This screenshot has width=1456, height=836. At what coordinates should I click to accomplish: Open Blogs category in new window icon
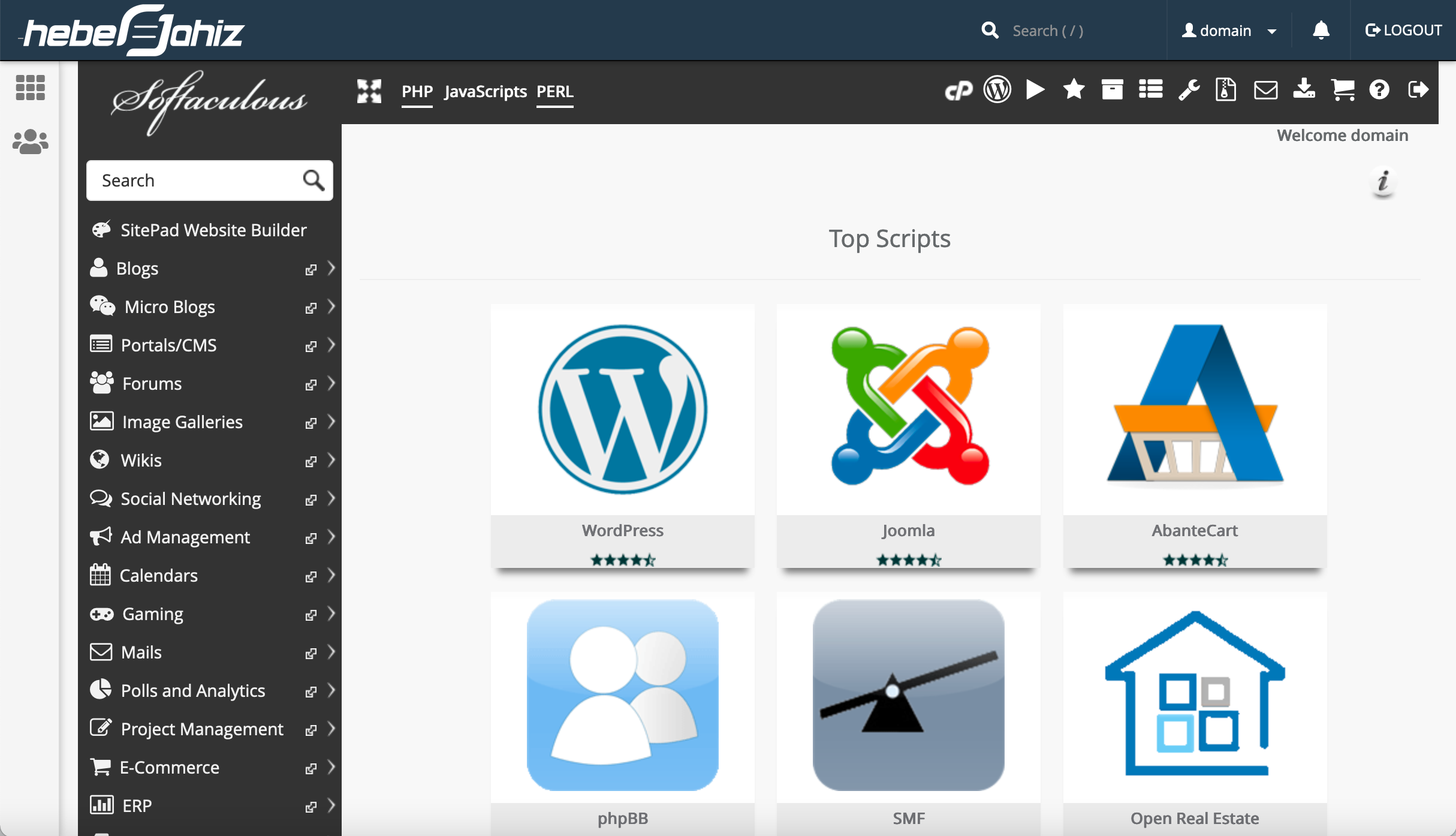311,269
